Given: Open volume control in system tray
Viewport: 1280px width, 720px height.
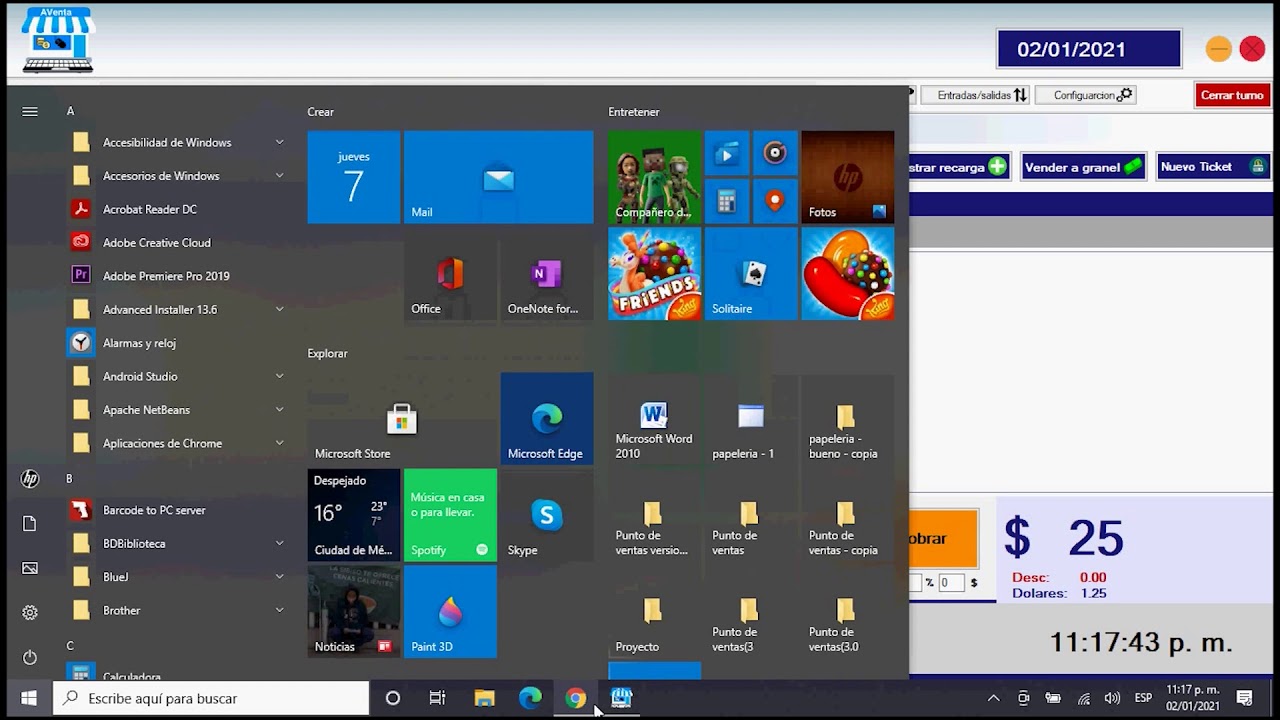Looking at the screenshot, I should pyautogui.click(x=1112, y=698).
